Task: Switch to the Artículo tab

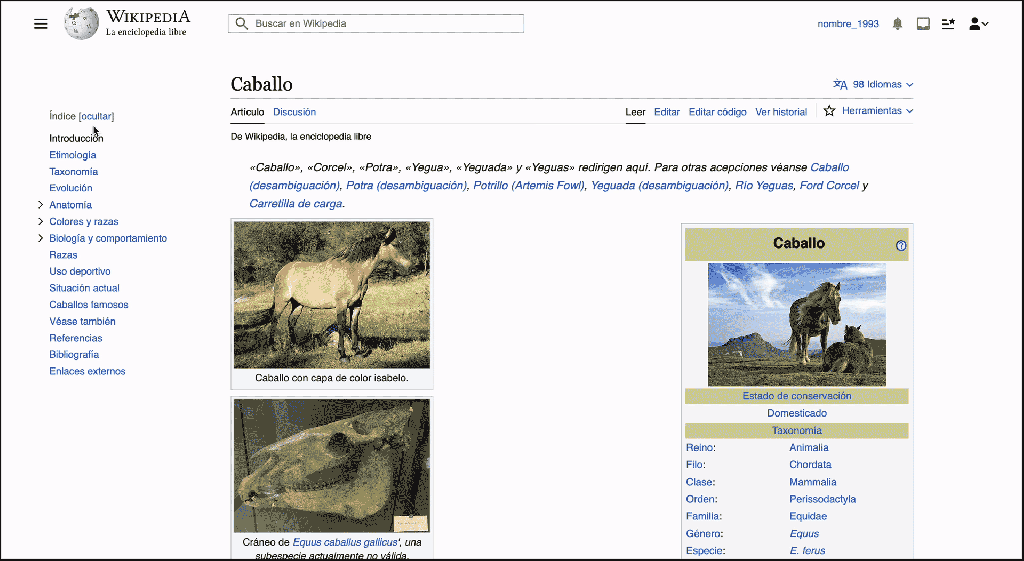Action: tap(248, 112)
